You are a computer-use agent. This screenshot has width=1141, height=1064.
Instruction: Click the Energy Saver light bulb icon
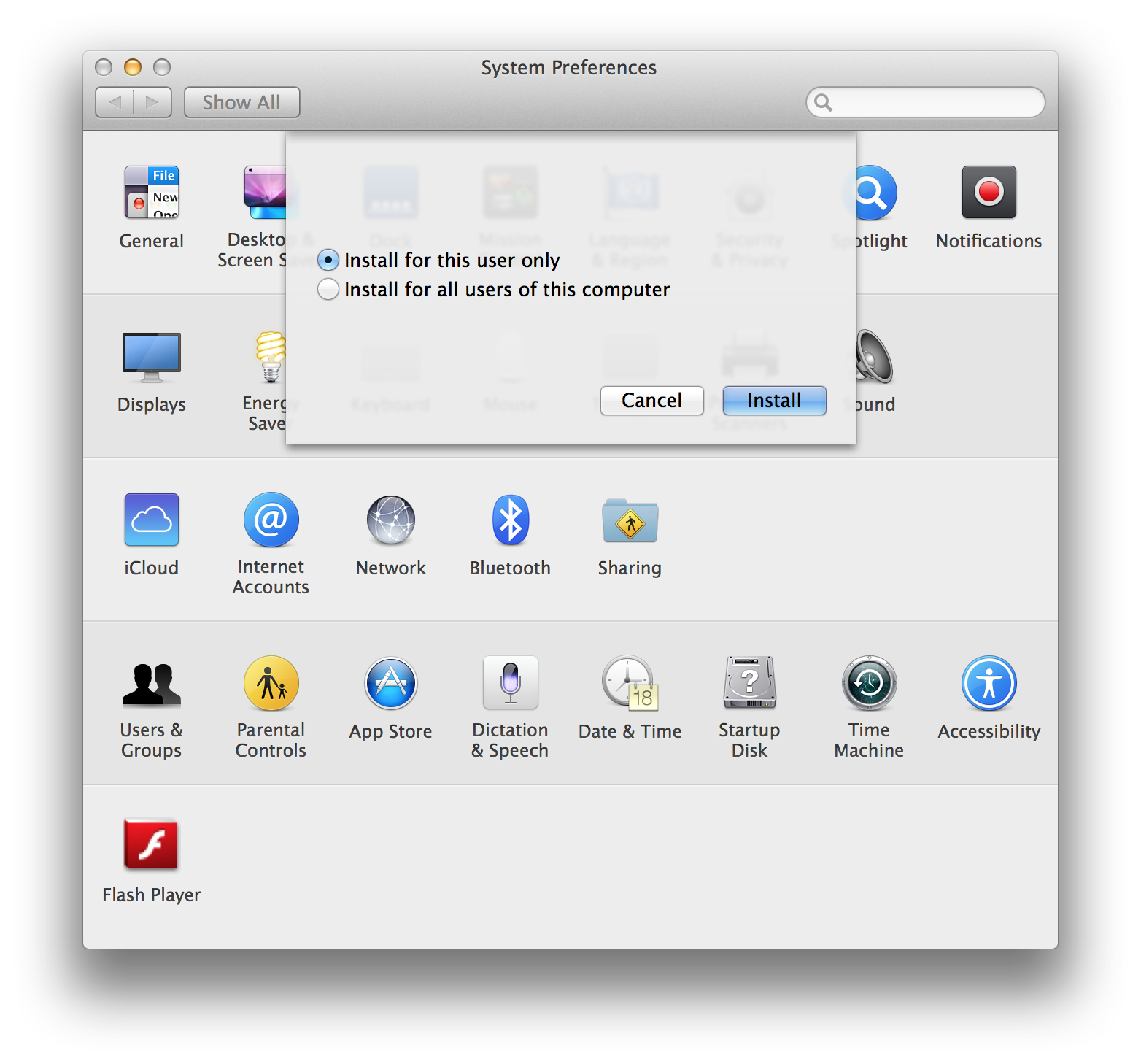pos(271,357)
